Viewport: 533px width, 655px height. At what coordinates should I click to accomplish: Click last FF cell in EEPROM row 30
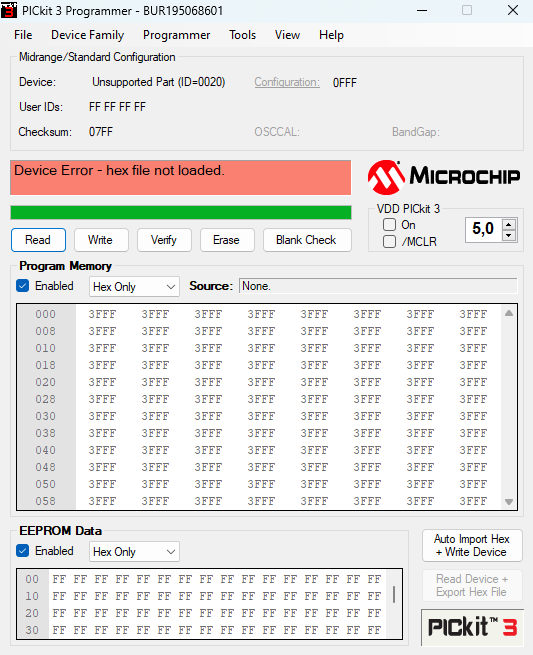374,630
